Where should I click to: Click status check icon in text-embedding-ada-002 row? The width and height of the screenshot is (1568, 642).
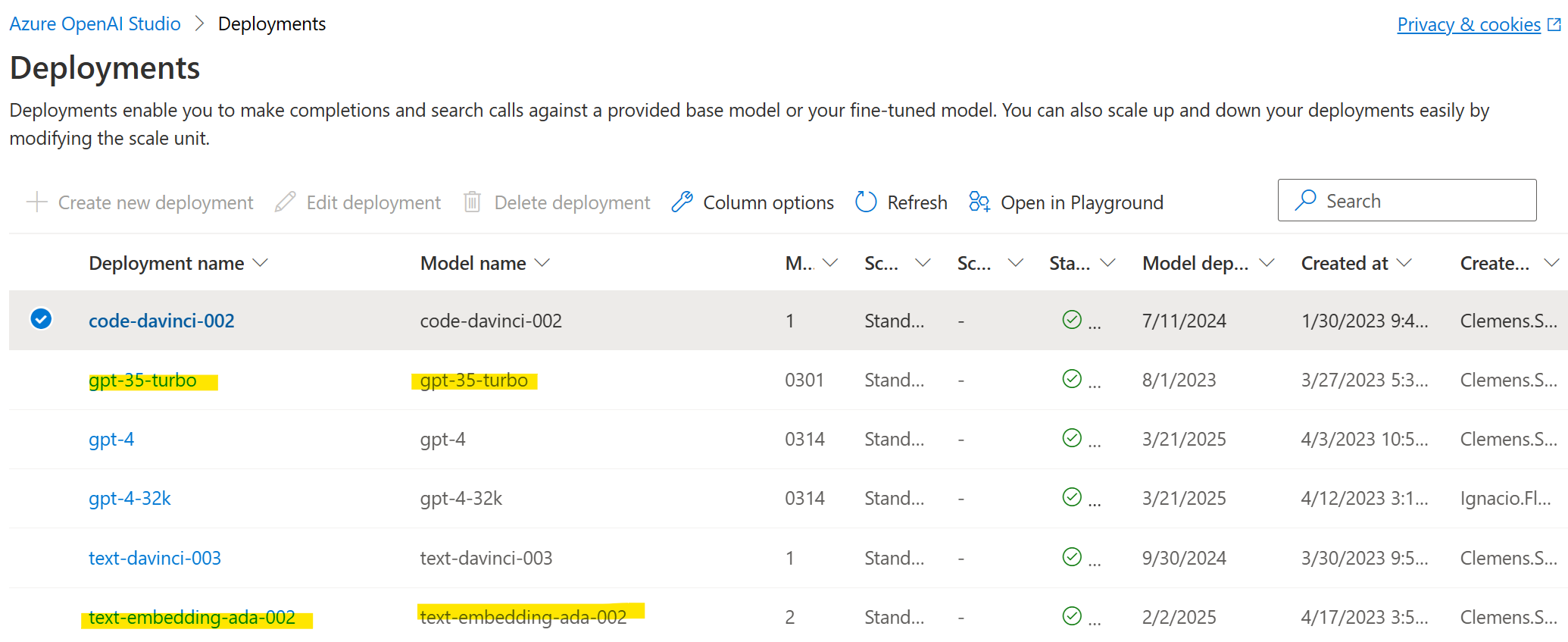coord(1072,616)
